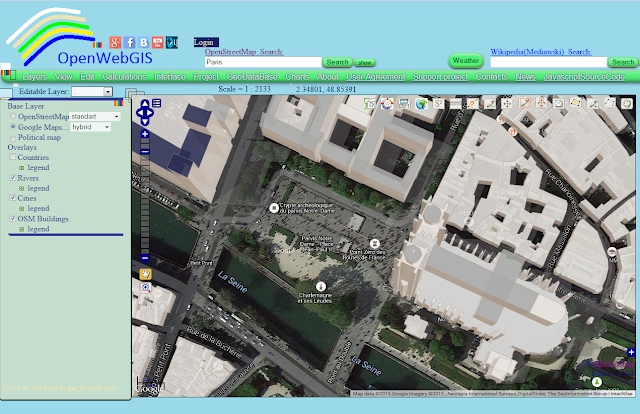The image size is (640, 414).
Task: Expand the OSM Buildings legend
Action: (22, 229)
